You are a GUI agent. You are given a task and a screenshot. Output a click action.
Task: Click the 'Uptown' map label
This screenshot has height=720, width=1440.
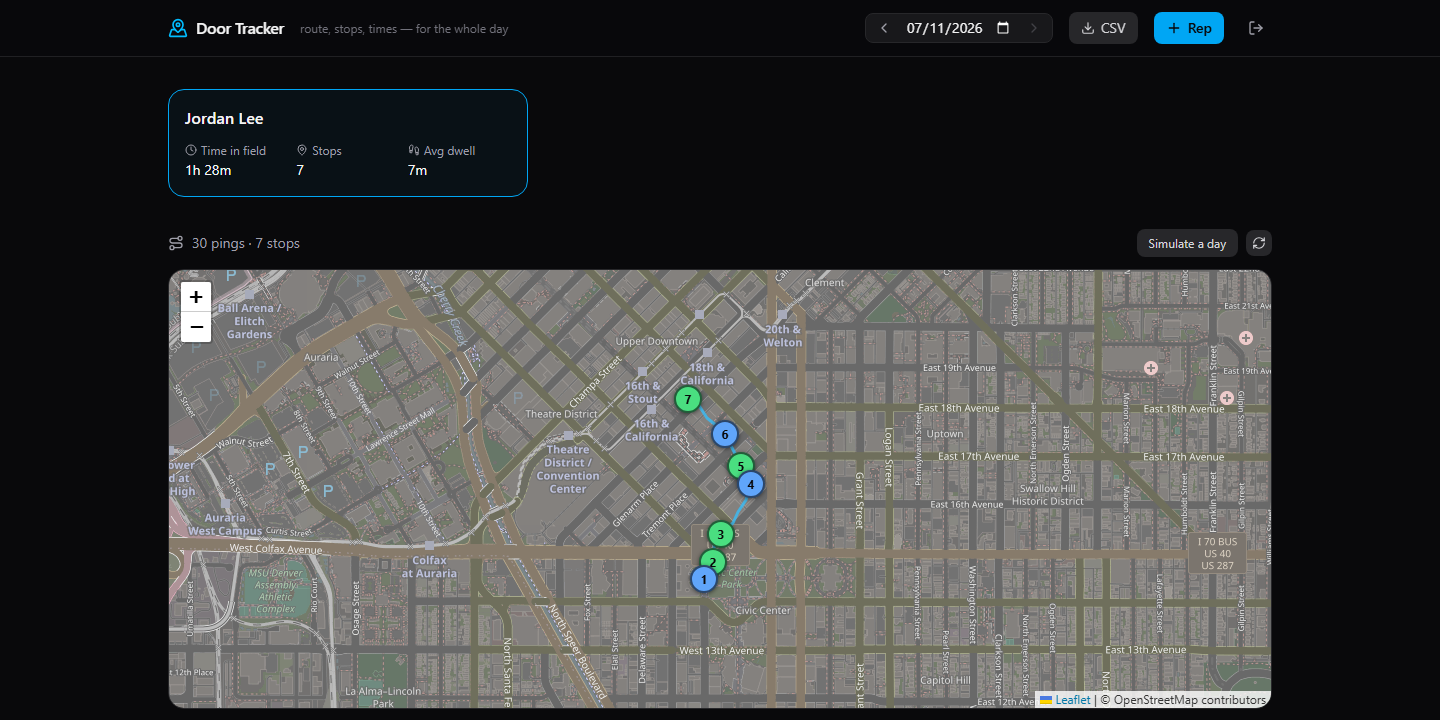[945, 434]
